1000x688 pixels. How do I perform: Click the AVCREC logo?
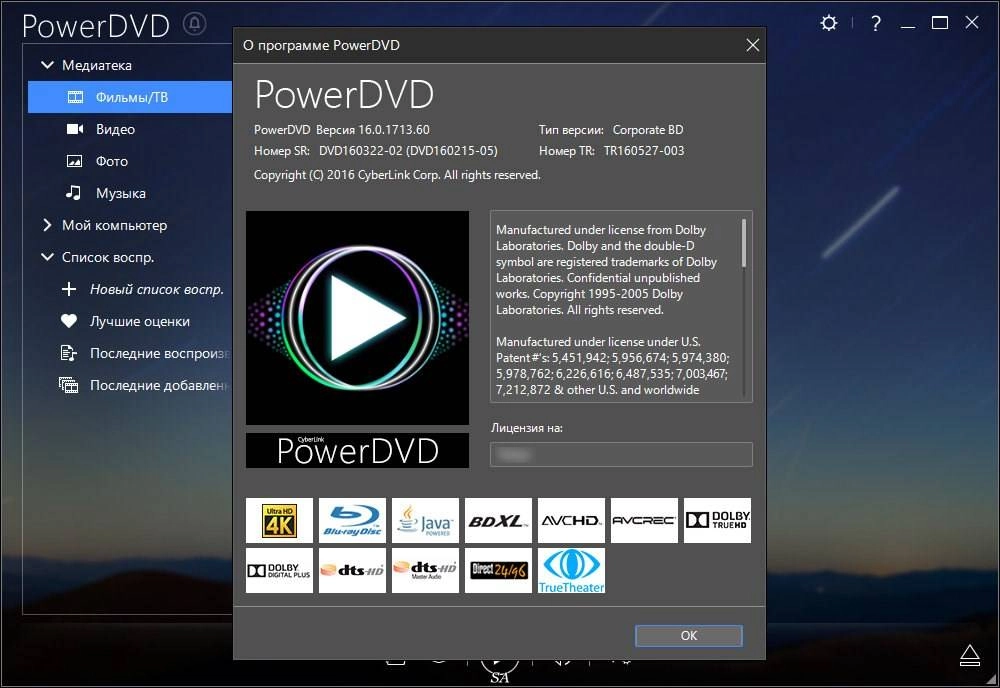pyautogui.click(x=644, y=520)
